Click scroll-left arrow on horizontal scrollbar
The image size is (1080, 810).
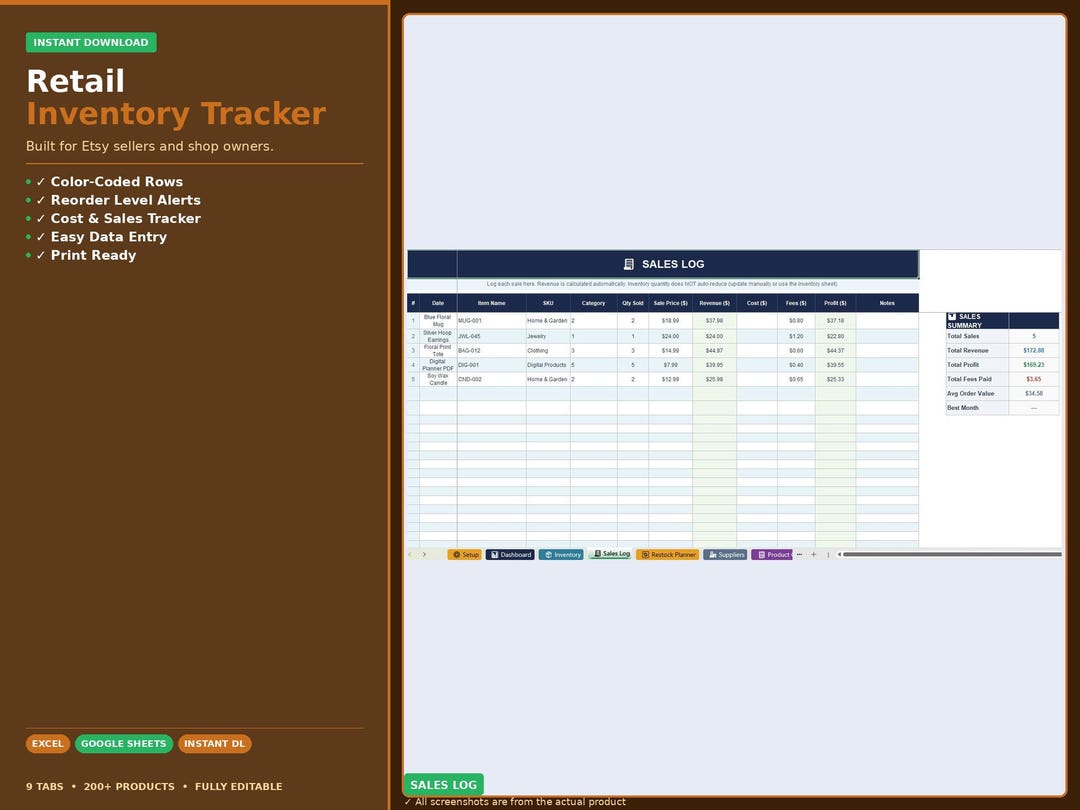pyautogui.click(x=839, y=554)
